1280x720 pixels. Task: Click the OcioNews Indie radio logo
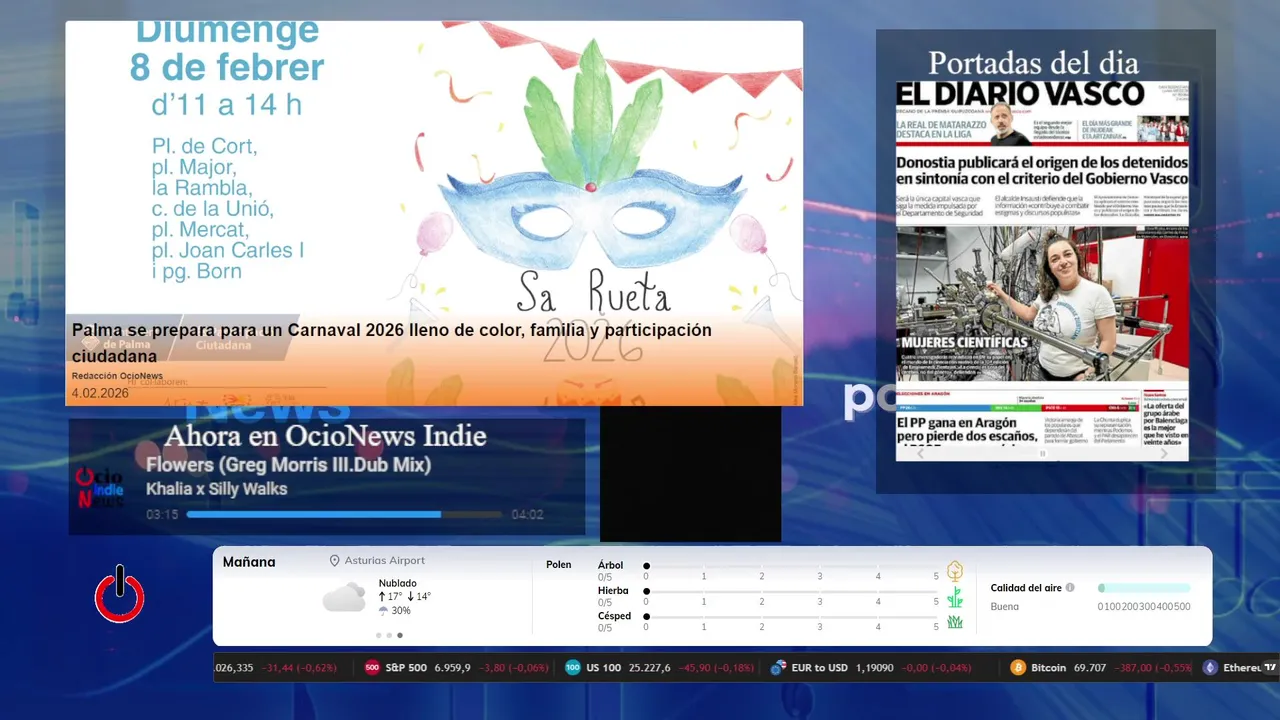coord(100,488)
